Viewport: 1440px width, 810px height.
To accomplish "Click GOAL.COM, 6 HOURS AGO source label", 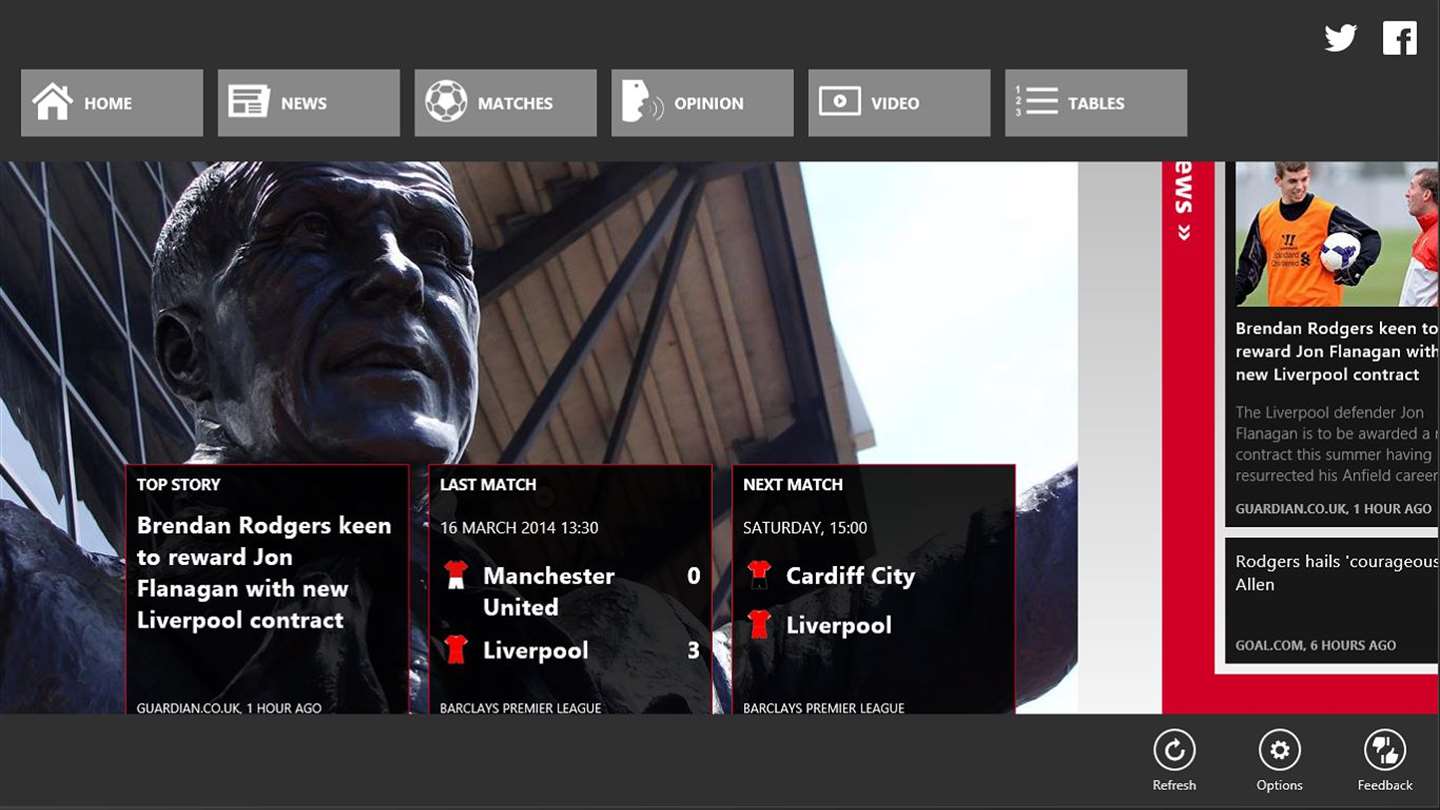I will [1315, 646].
